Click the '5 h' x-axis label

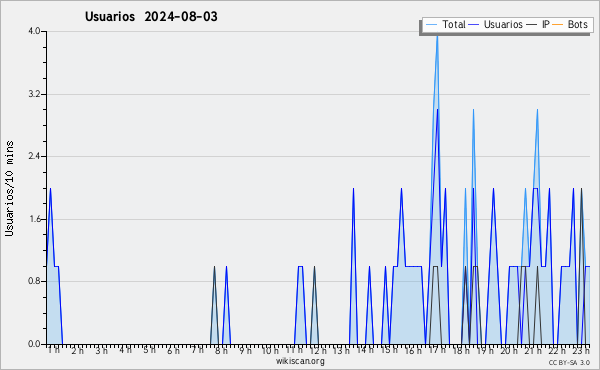[150, 350]
